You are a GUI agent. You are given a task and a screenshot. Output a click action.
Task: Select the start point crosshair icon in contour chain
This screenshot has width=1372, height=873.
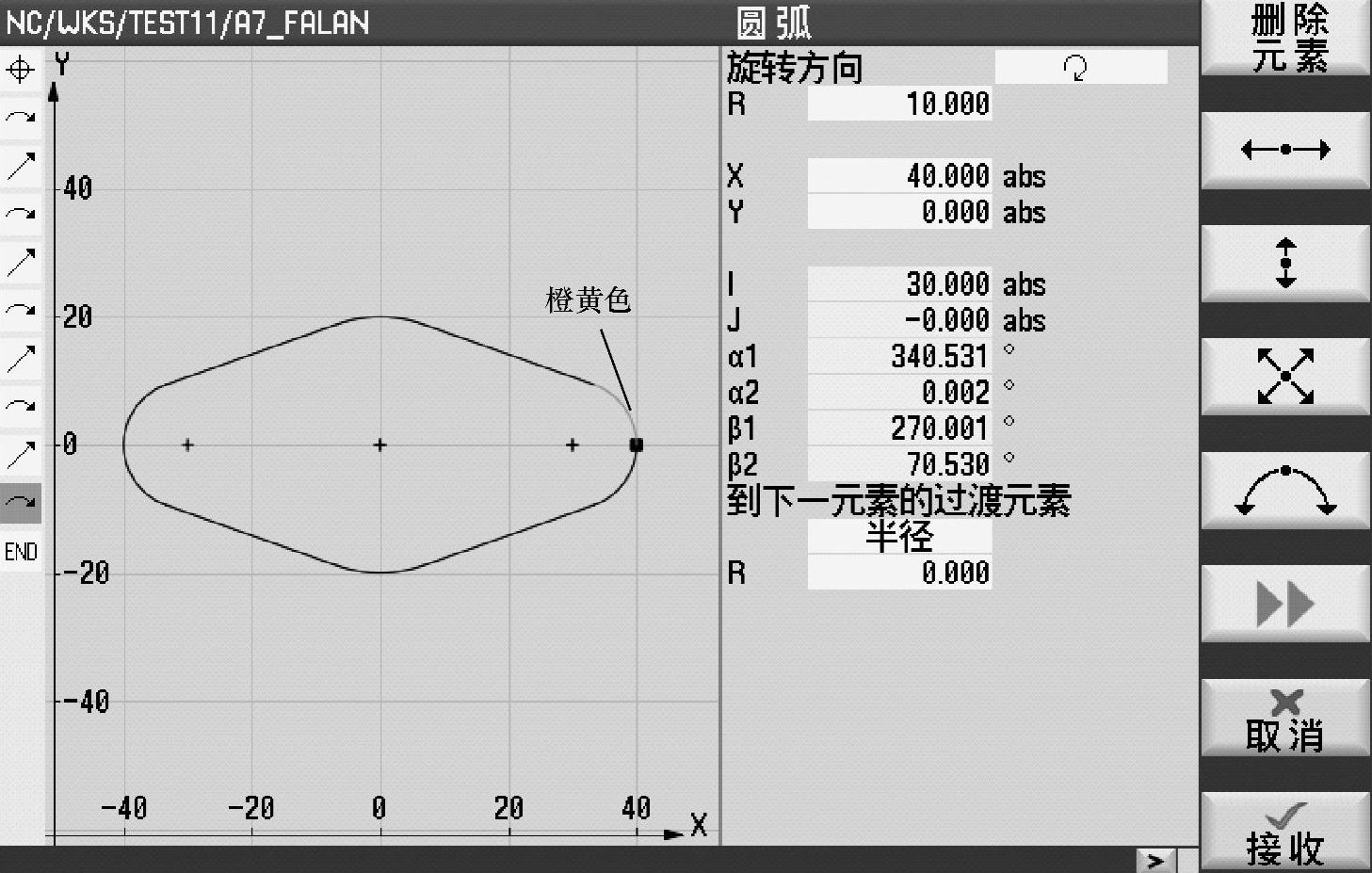coord(21,70)
